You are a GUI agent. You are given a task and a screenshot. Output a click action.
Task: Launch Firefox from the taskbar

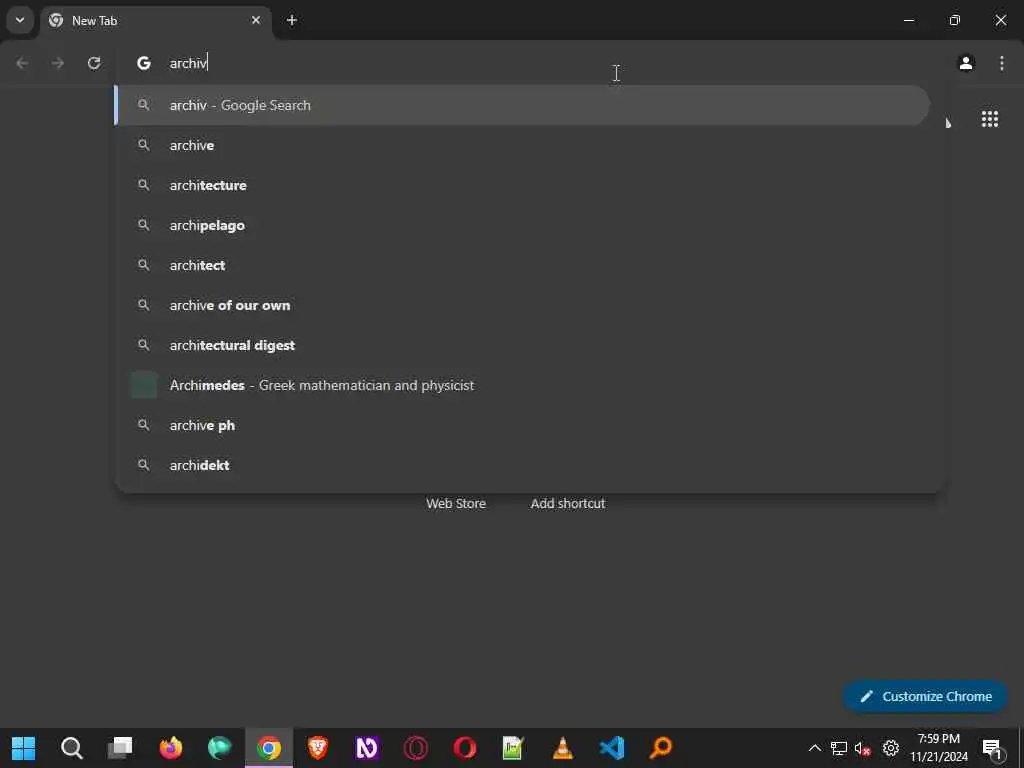pos(170,748)
